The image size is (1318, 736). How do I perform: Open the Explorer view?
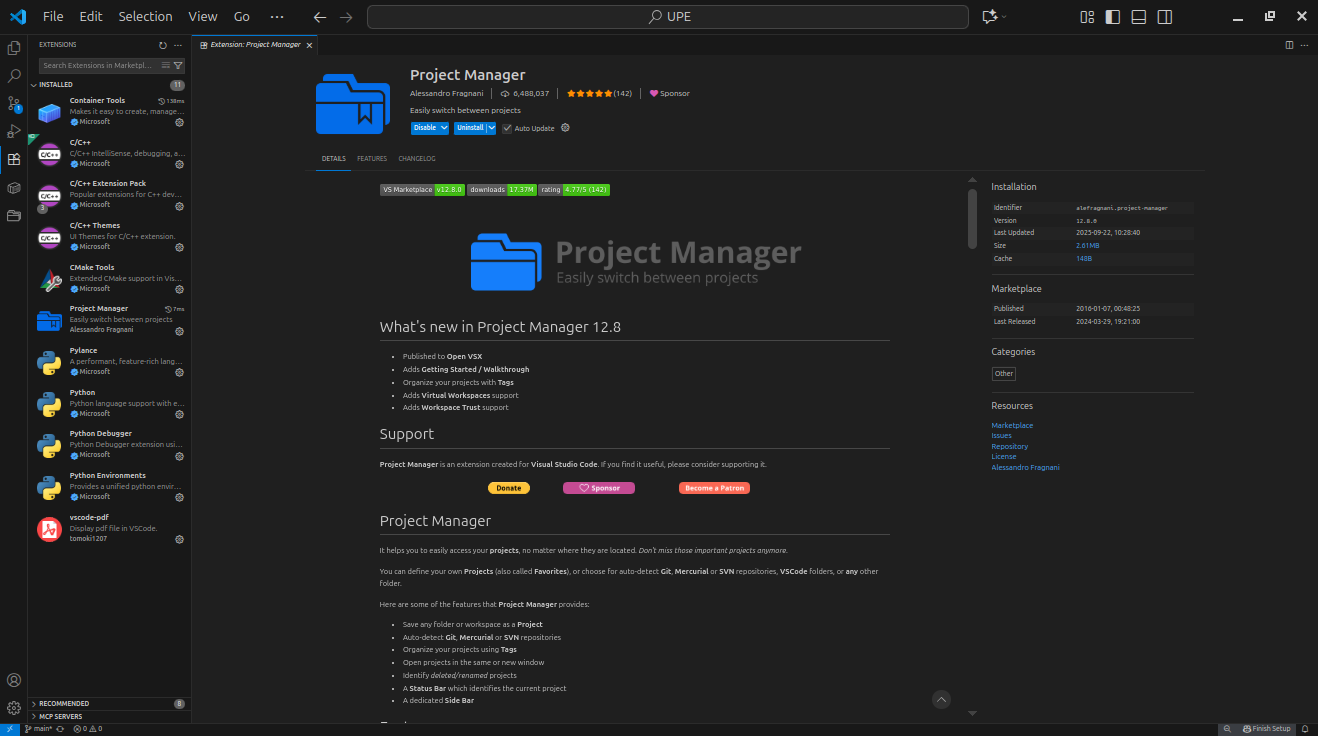[x=13, y=47]
